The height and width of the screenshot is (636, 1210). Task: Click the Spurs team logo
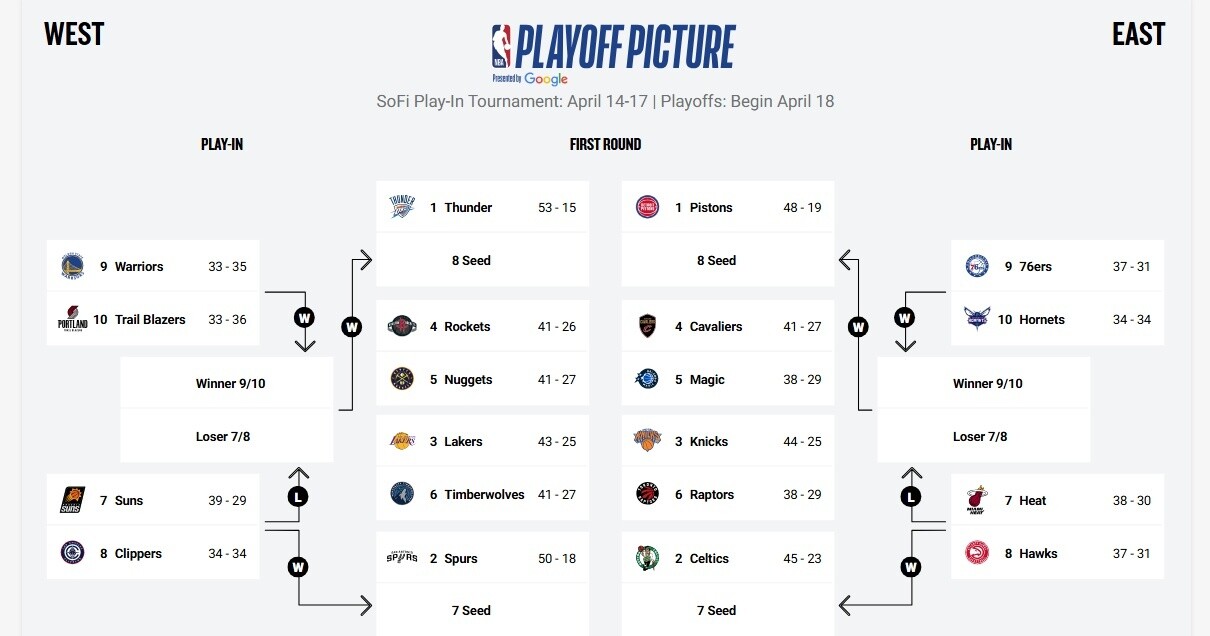[x=401, y=558]
